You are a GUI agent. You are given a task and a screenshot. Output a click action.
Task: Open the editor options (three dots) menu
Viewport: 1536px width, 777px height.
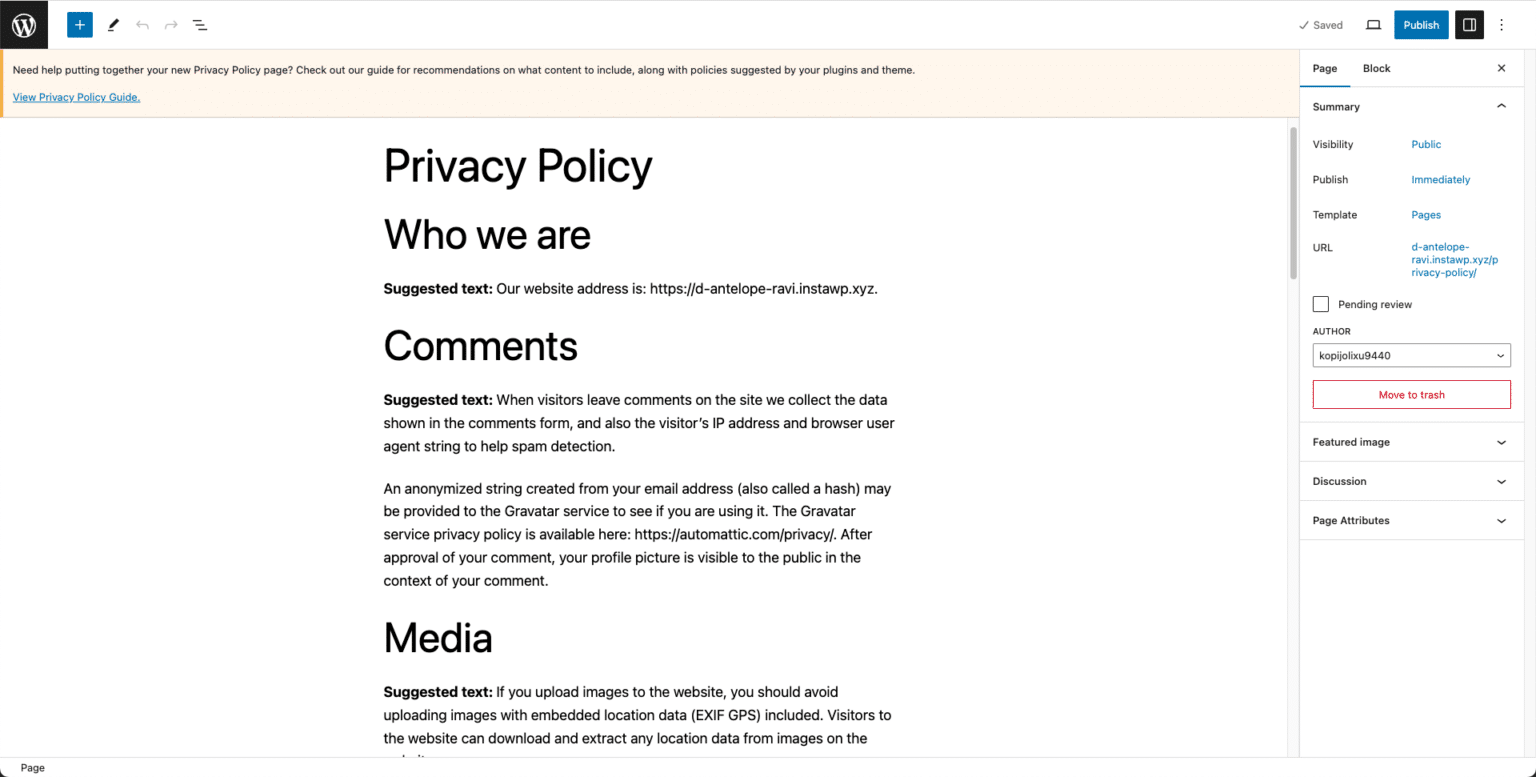pyautogui.click(x=1502, y=24)
